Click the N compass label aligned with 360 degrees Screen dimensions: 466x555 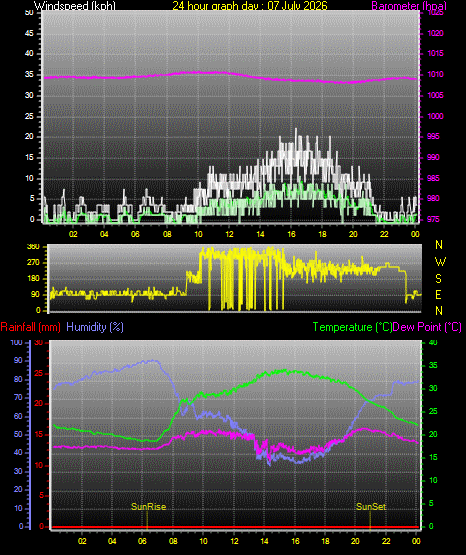[439, 245]
